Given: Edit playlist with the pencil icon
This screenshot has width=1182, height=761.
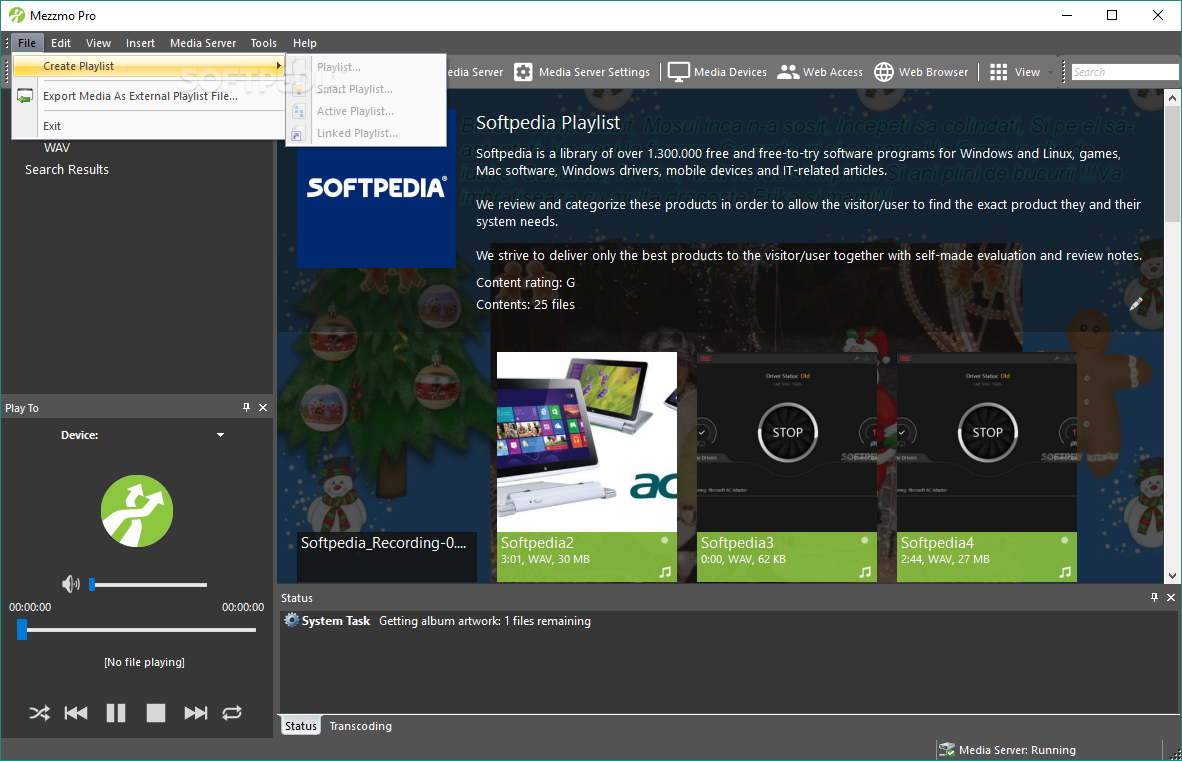Looking at the screenshot, I should tap(1135, 304).
